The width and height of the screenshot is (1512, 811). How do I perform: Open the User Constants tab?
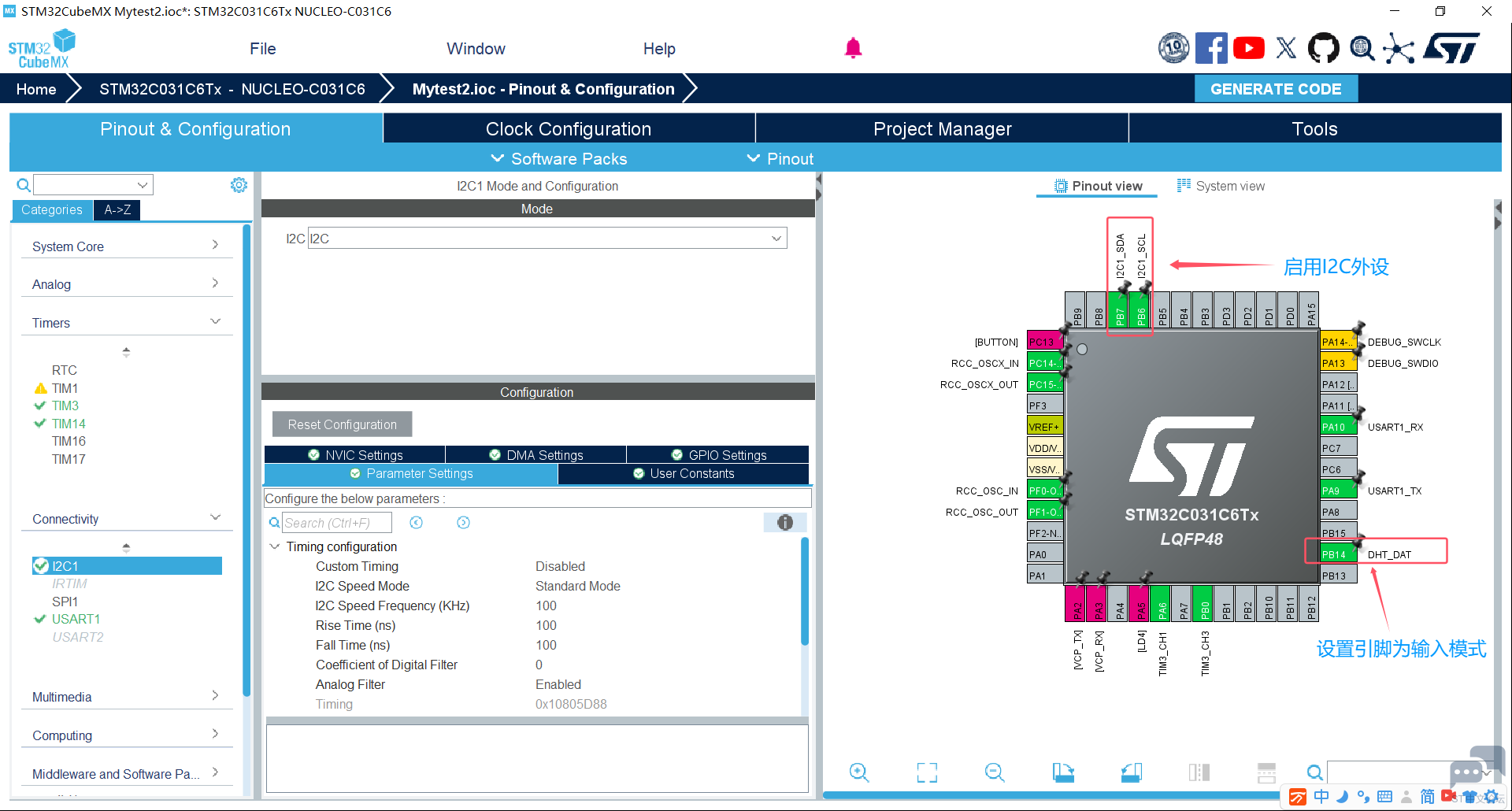coord(684,474)
